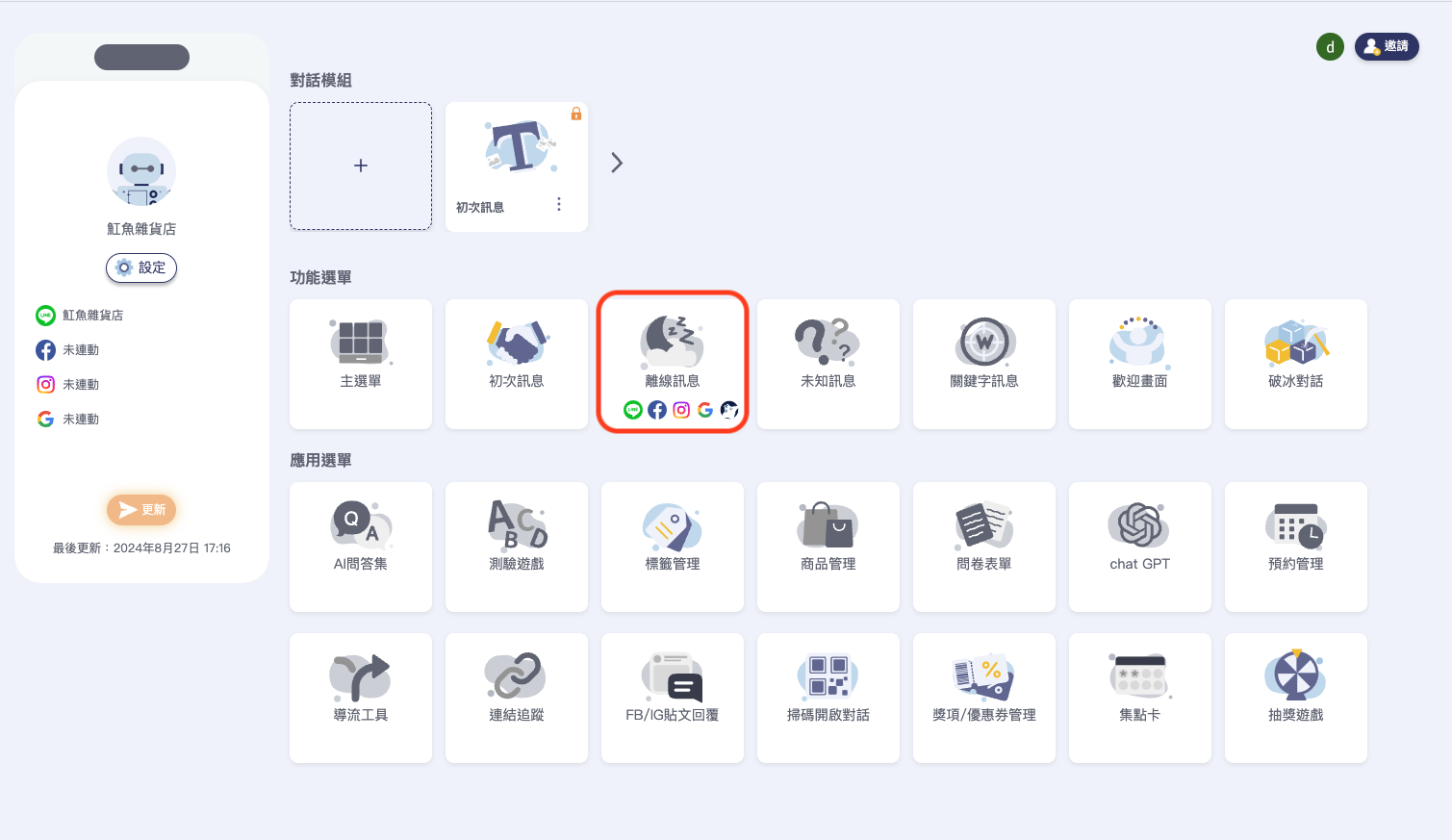This screenshot has height=840, width=1452.
Task: Click the LINE icon under 離線訊息
Action: [x=632, y=410]
